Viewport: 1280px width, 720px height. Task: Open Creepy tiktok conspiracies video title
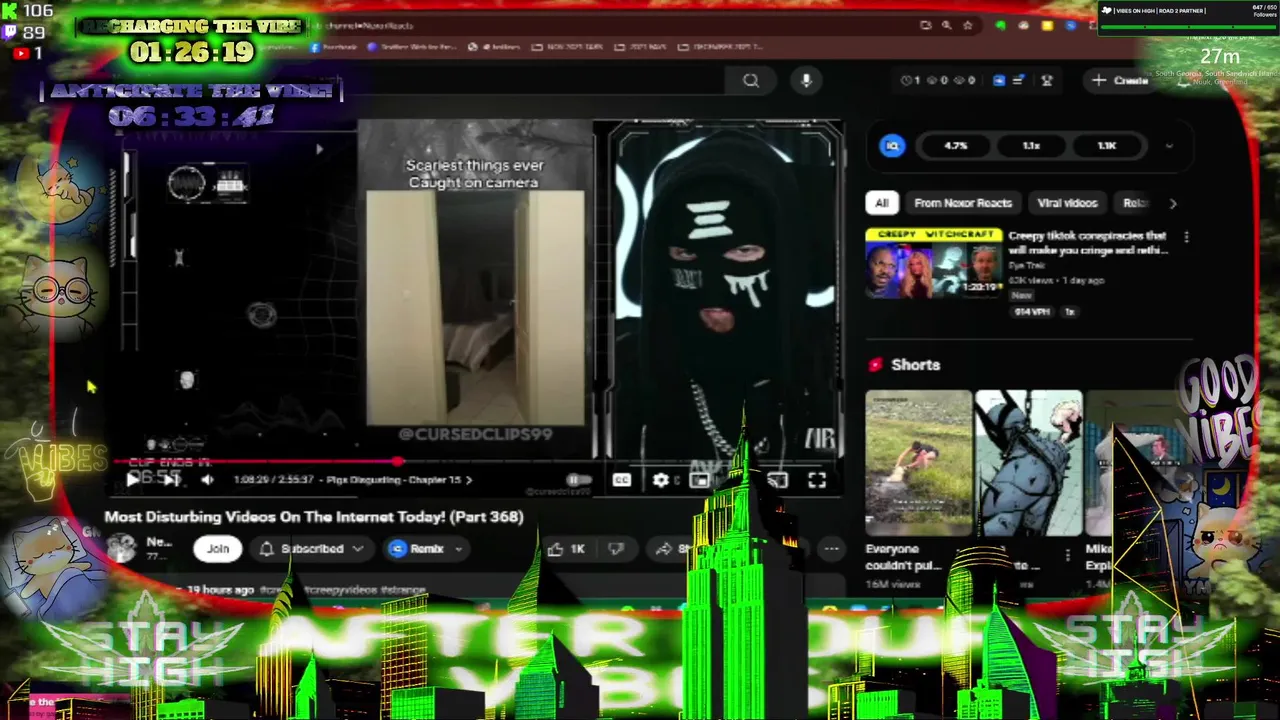click(x=1087, y=243)
